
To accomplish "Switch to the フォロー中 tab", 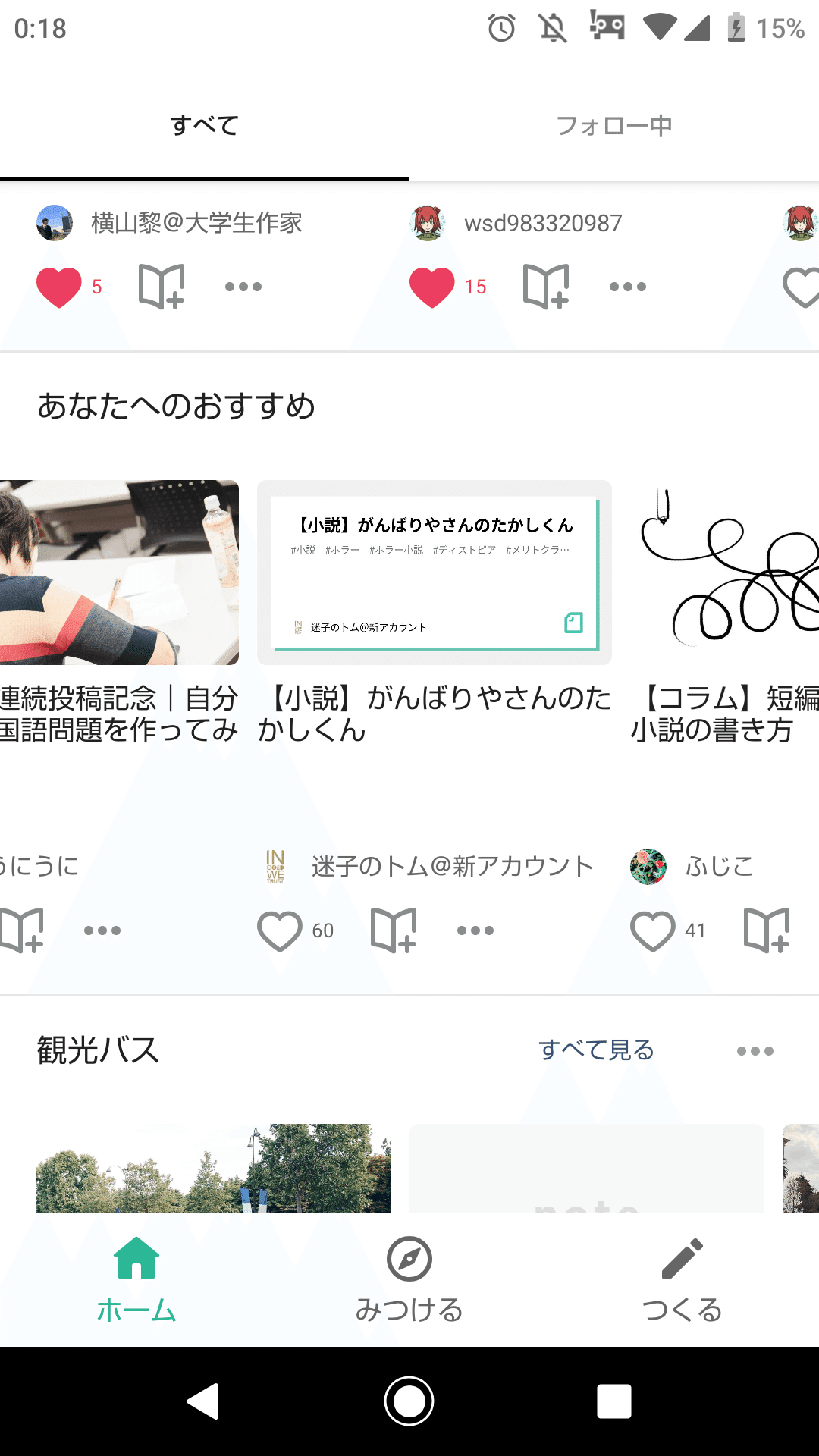I will tap(614, 125).
